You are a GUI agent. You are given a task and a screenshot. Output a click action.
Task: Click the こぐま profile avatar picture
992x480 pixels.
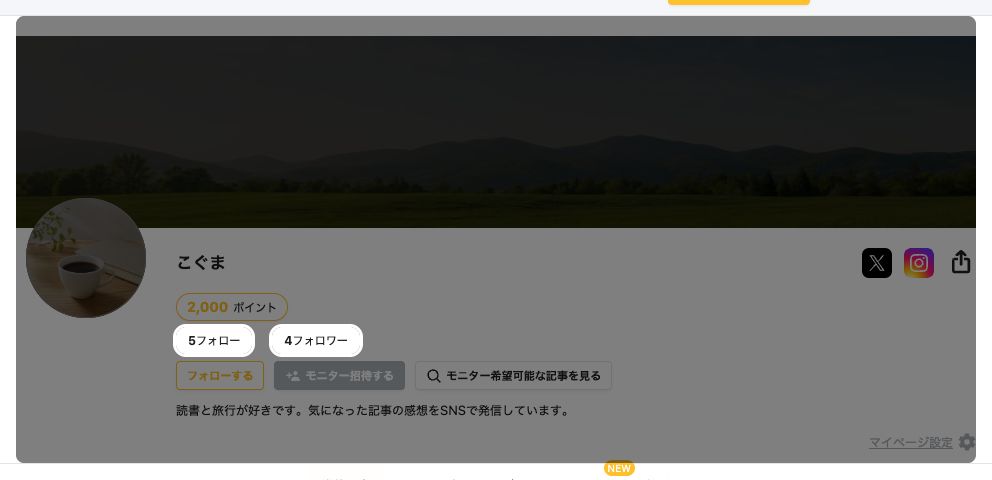click(x=86, y=258)
